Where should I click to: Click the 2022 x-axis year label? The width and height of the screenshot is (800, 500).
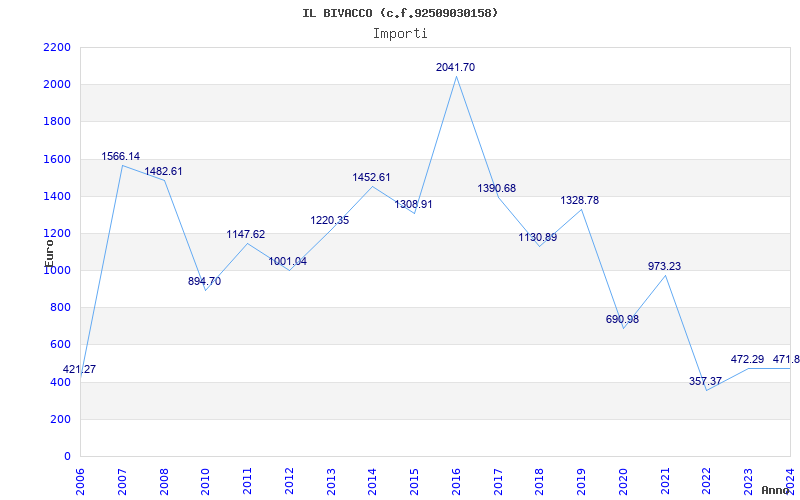(x=707, y=482)
